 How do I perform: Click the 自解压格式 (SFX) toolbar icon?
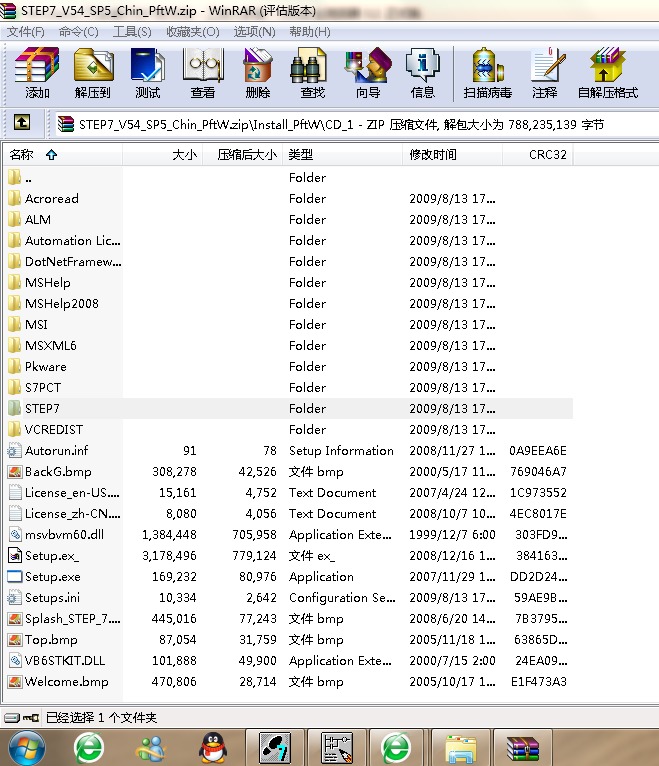[607, 73]
